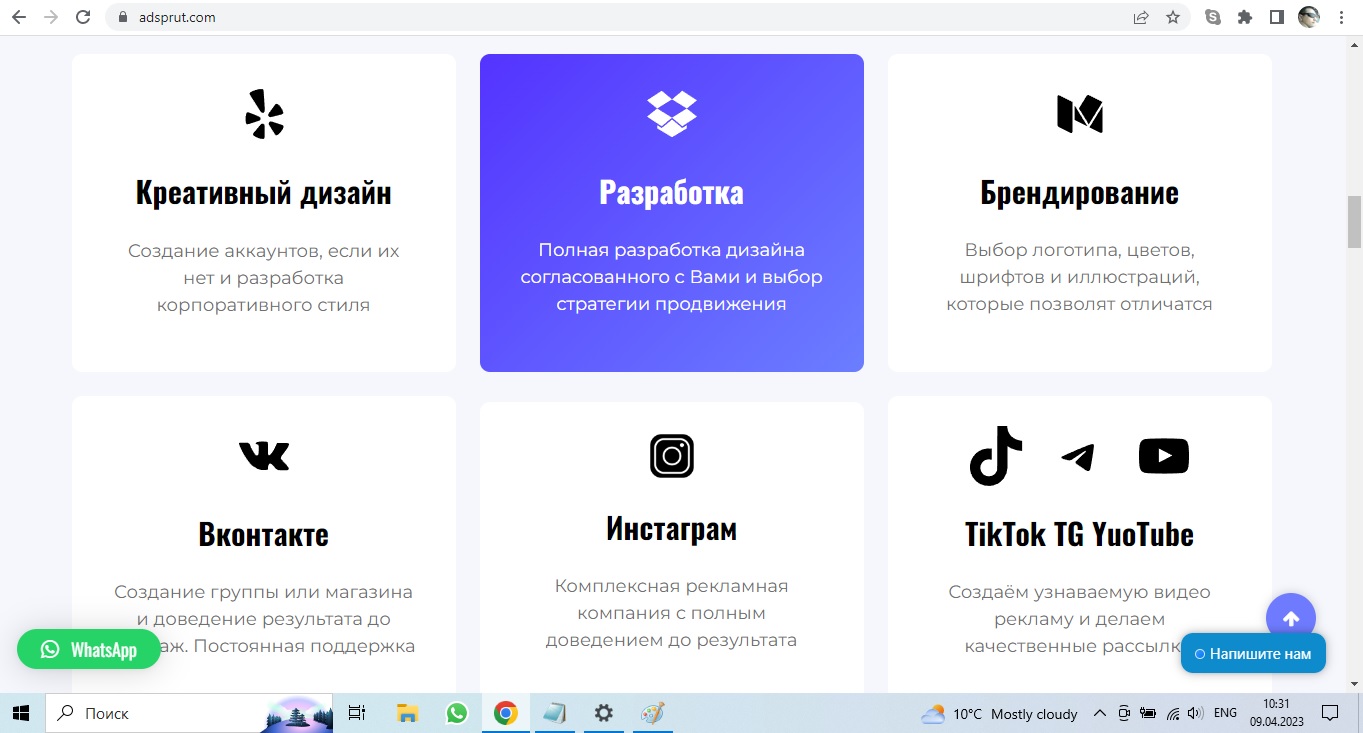
Task: Check battery status in the system tray
Action: (1149, 713)
